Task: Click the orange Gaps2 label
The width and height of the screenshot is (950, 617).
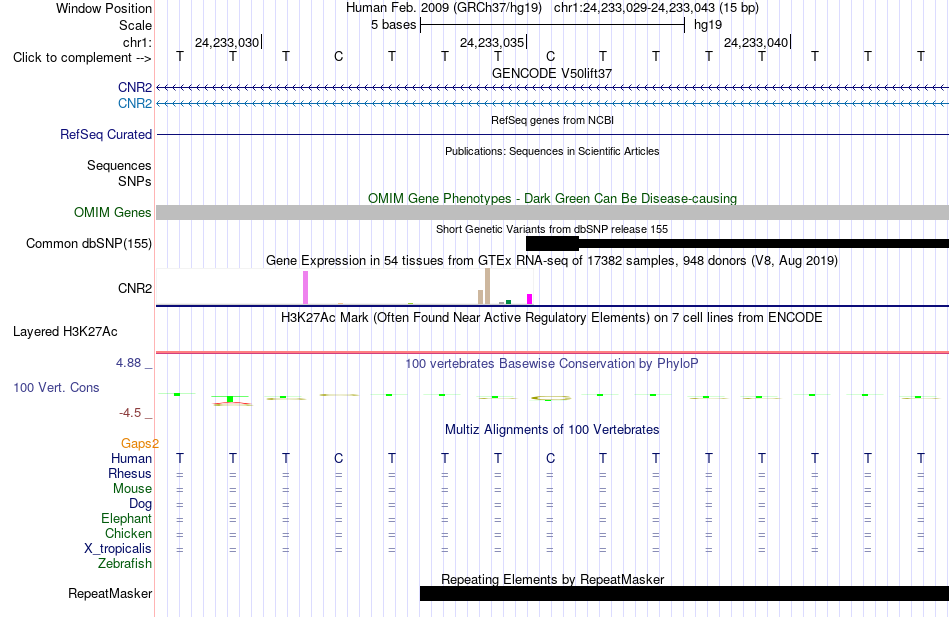Action: coord(139,444)
